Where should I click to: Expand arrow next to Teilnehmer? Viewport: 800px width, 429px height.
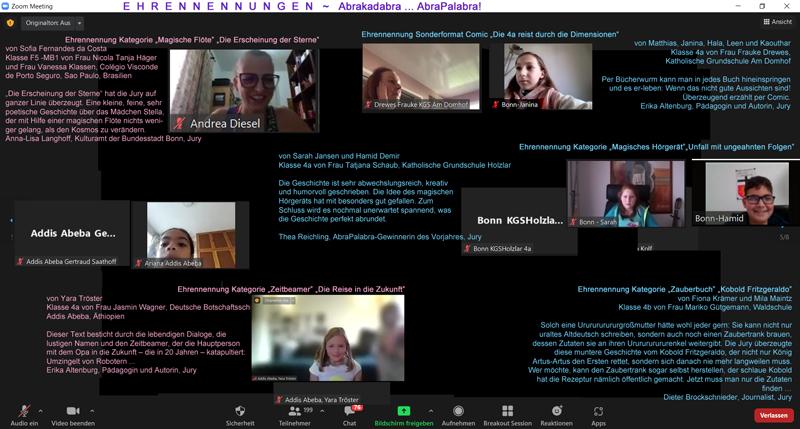click(x=322, y=411)
